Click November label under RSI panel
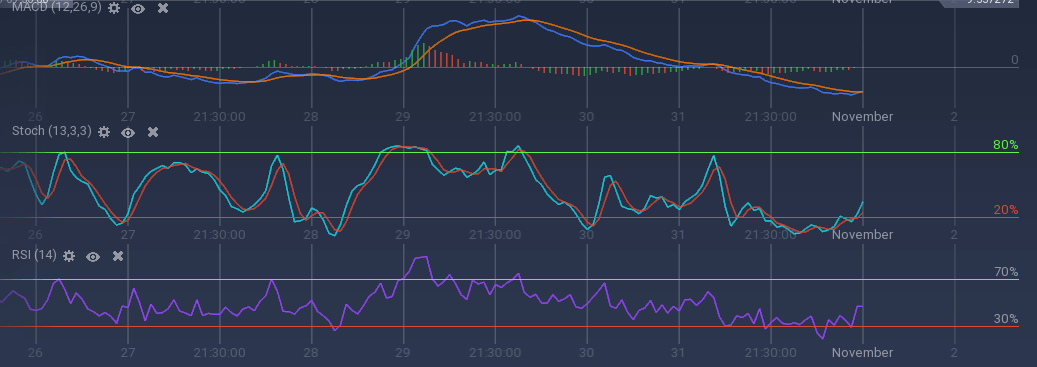The image size is (1037, 367). [x=862, y=352]
